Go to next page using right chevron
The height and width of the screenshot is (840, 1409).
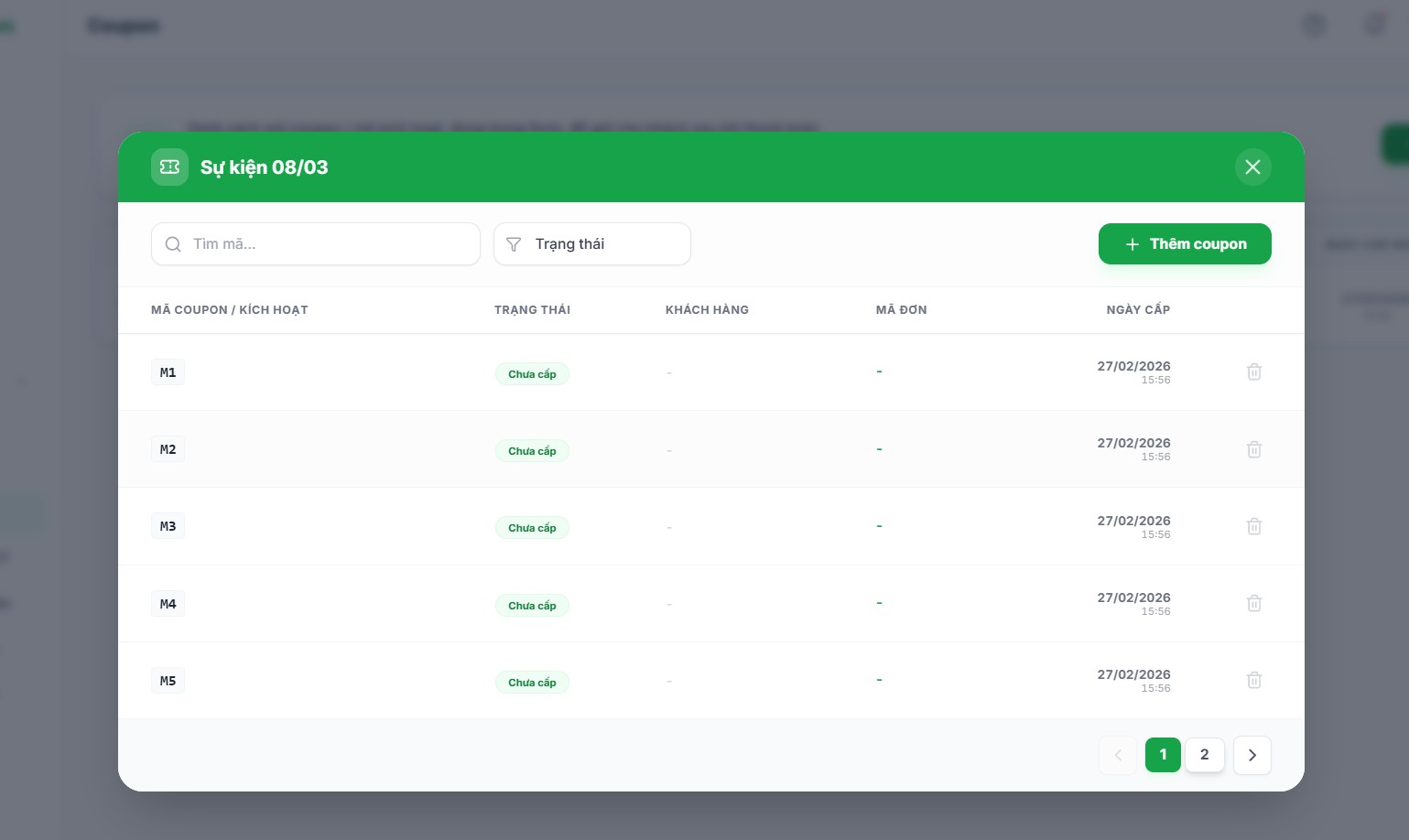1252,755
